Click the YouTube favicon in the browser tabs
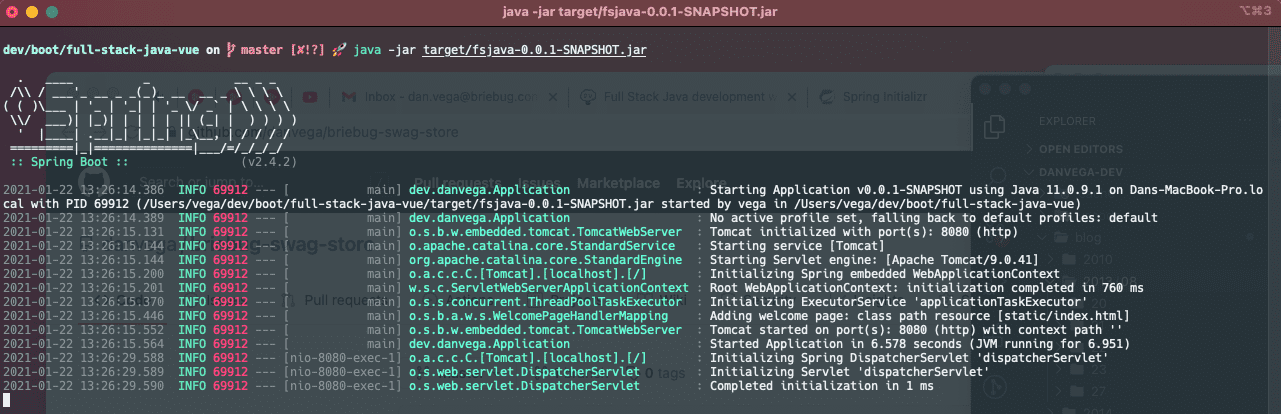The image size is (1281, 414). point(310,97)
